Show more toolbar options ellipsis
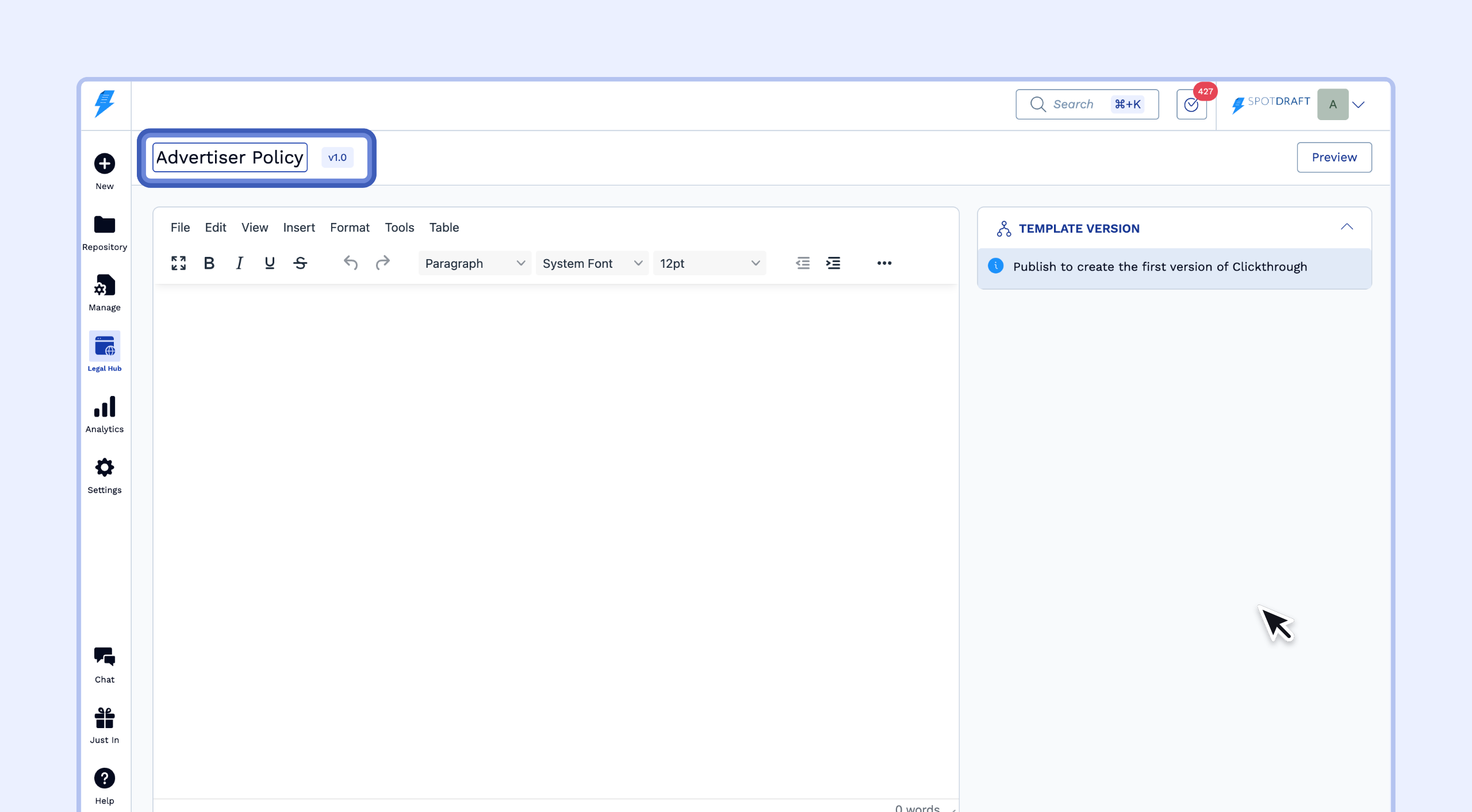This screenshot has width=1472, height=812. click(x=884, y=263)
